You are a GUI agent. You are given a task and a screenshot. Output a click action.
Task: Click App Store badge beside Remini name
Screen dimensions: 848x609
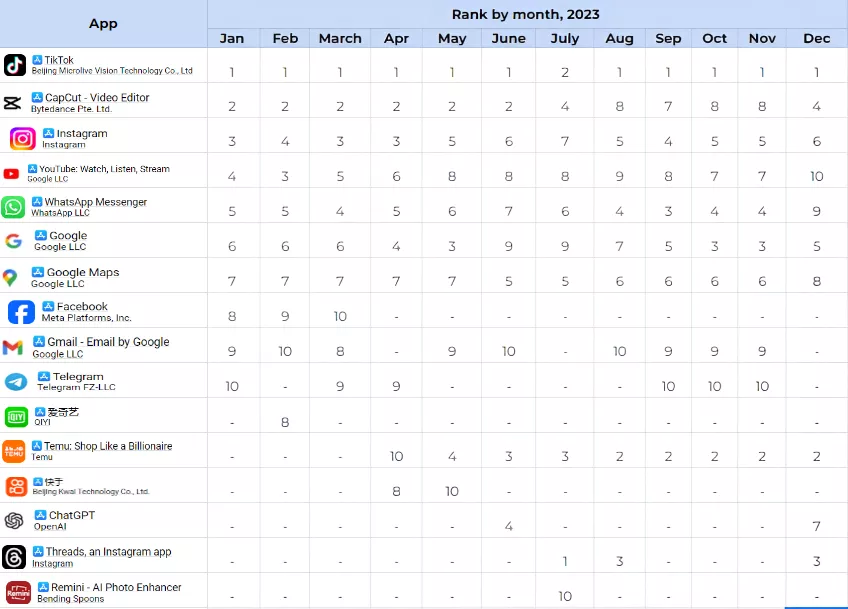coord(43,587)
